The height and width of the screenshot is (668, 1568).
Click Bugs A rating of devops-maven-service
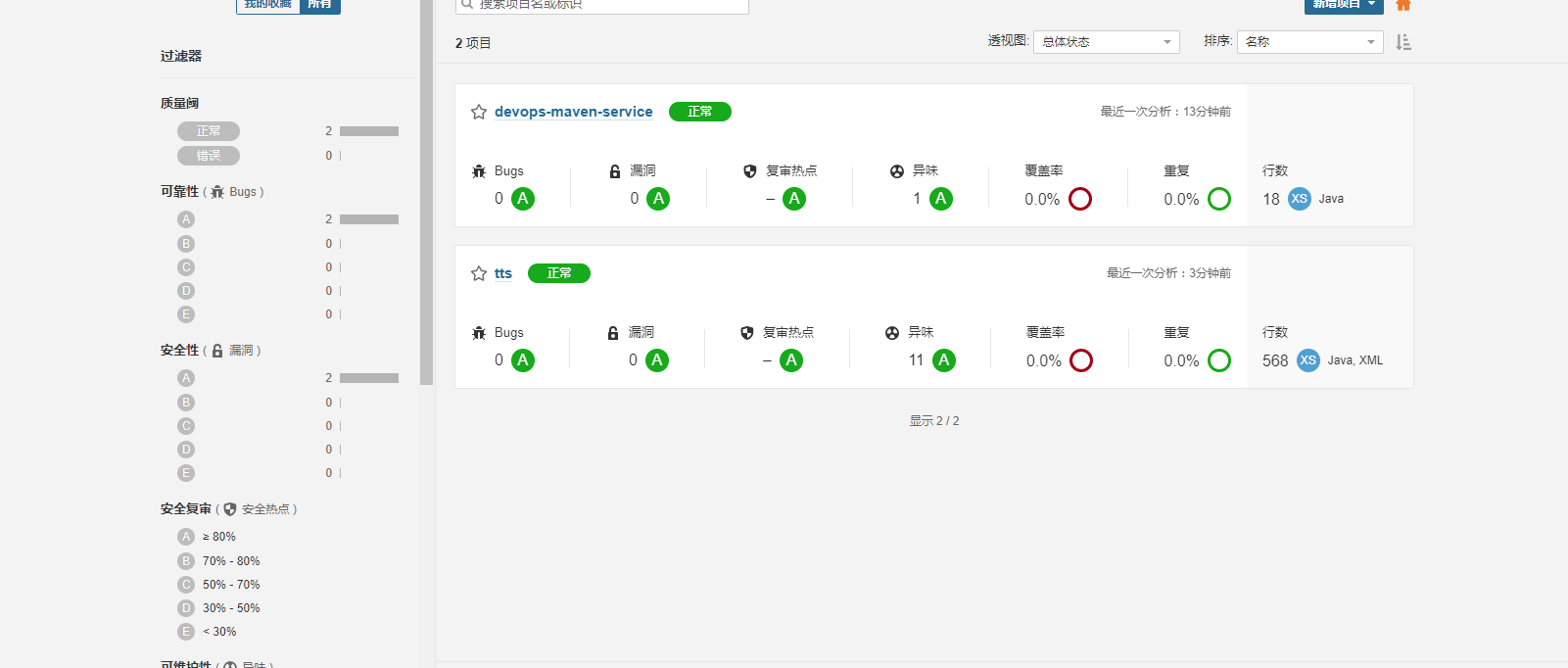(523, 199)
